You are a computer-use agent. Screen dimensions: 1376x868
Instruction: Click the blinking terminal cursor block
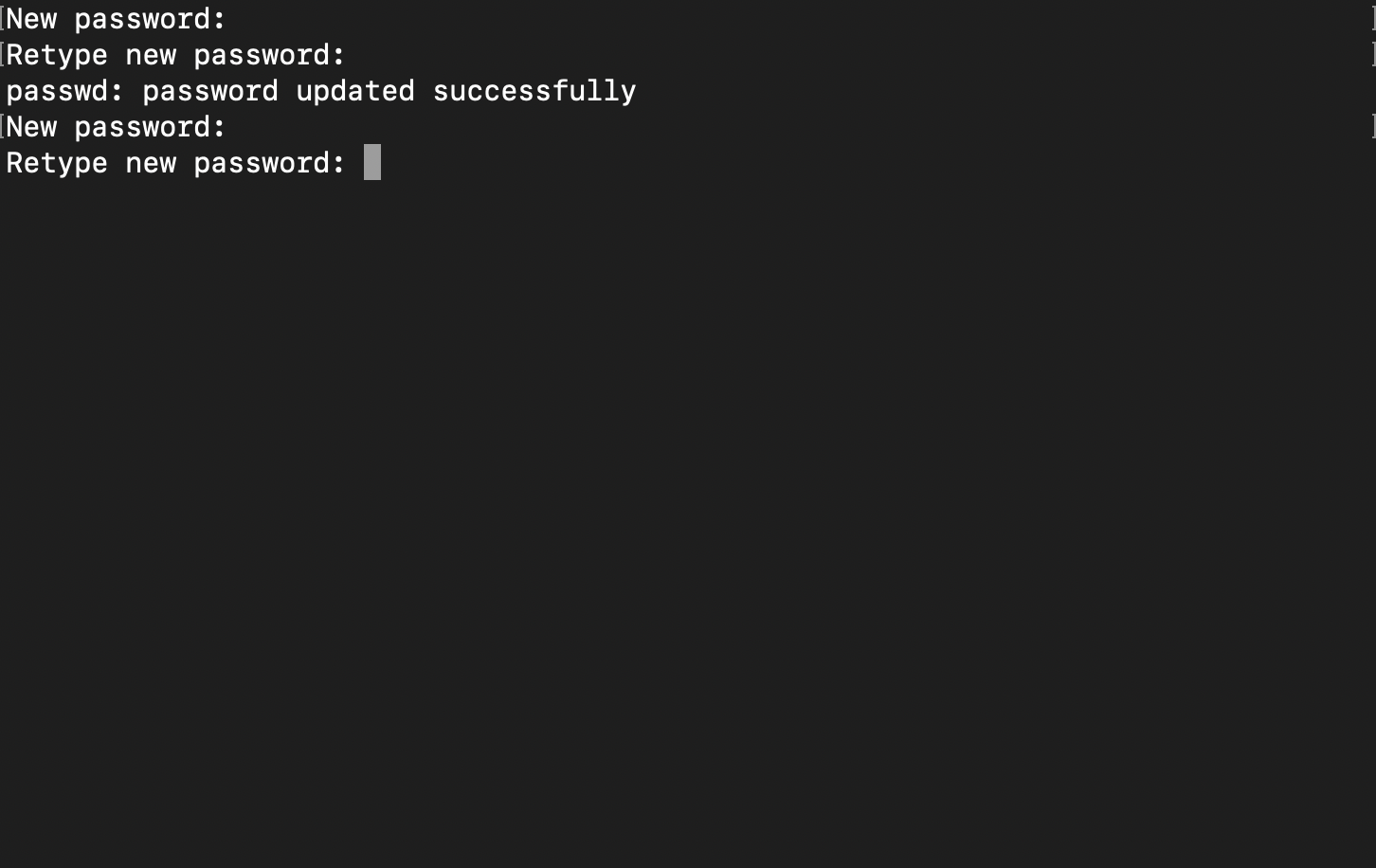[372, 162]
